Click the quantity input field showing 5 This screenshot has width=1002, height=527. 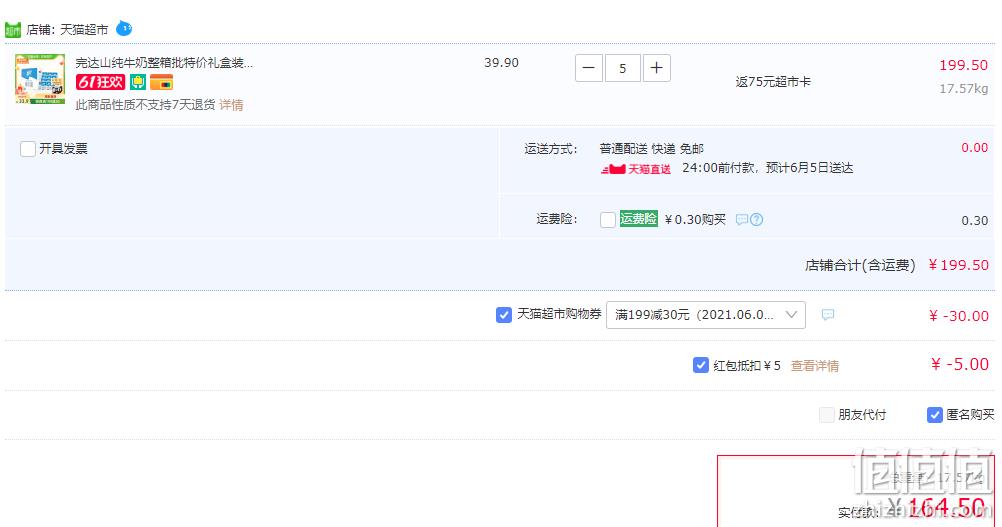[x=622, y=68]
